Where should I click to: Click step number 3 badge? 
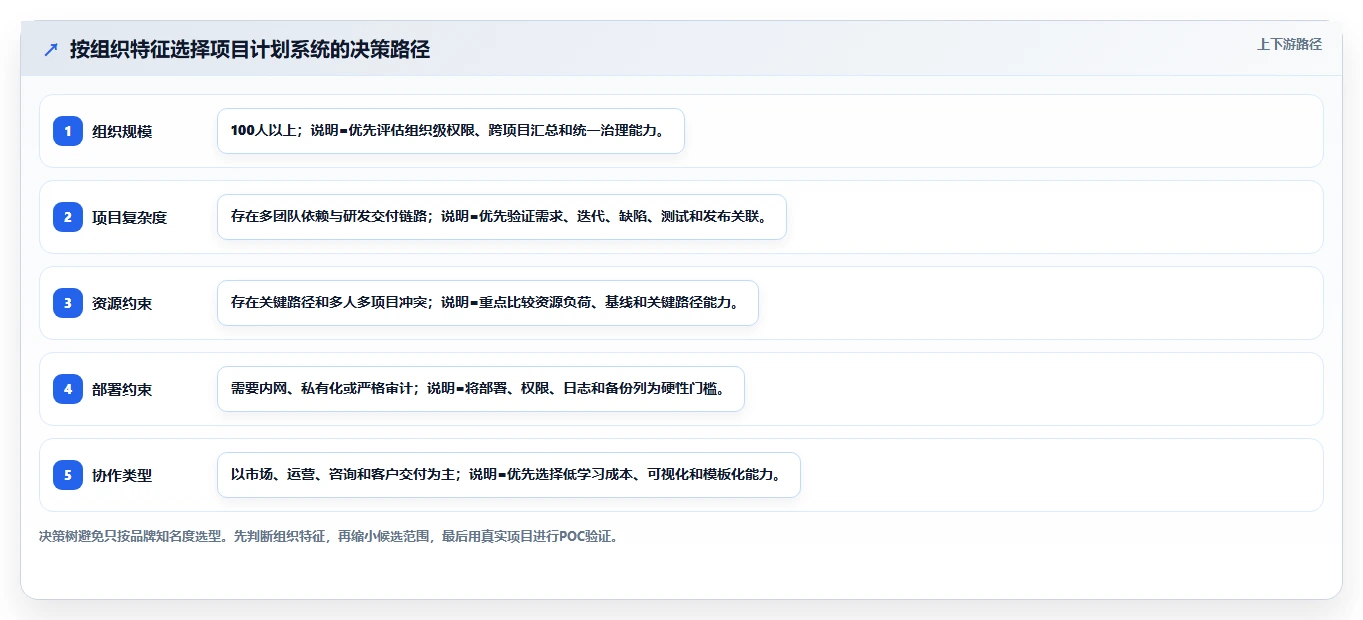click(x=68, y=303)
